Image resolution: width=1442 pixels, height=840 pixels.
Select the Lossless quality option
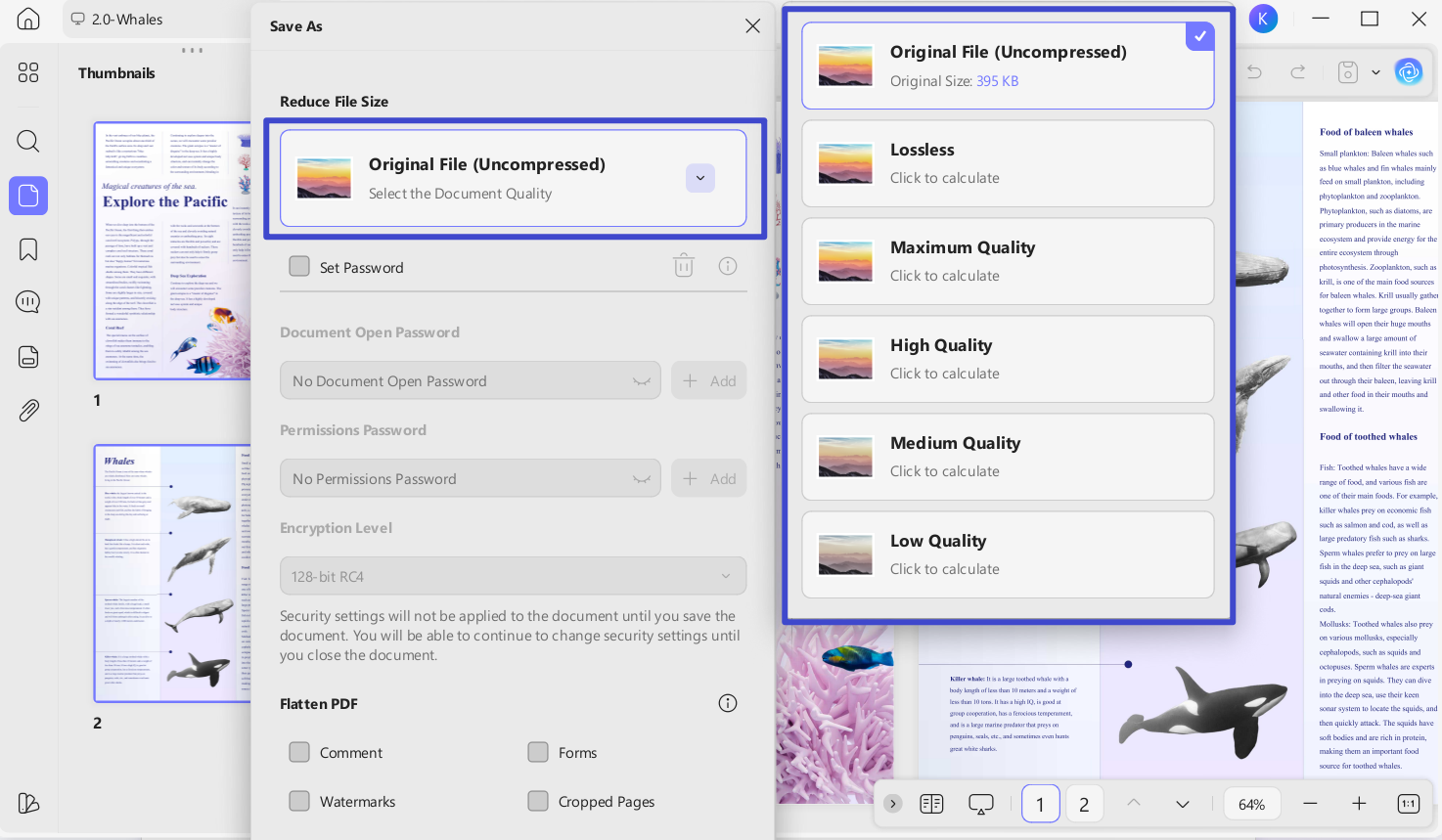[x=1008, y=163]
